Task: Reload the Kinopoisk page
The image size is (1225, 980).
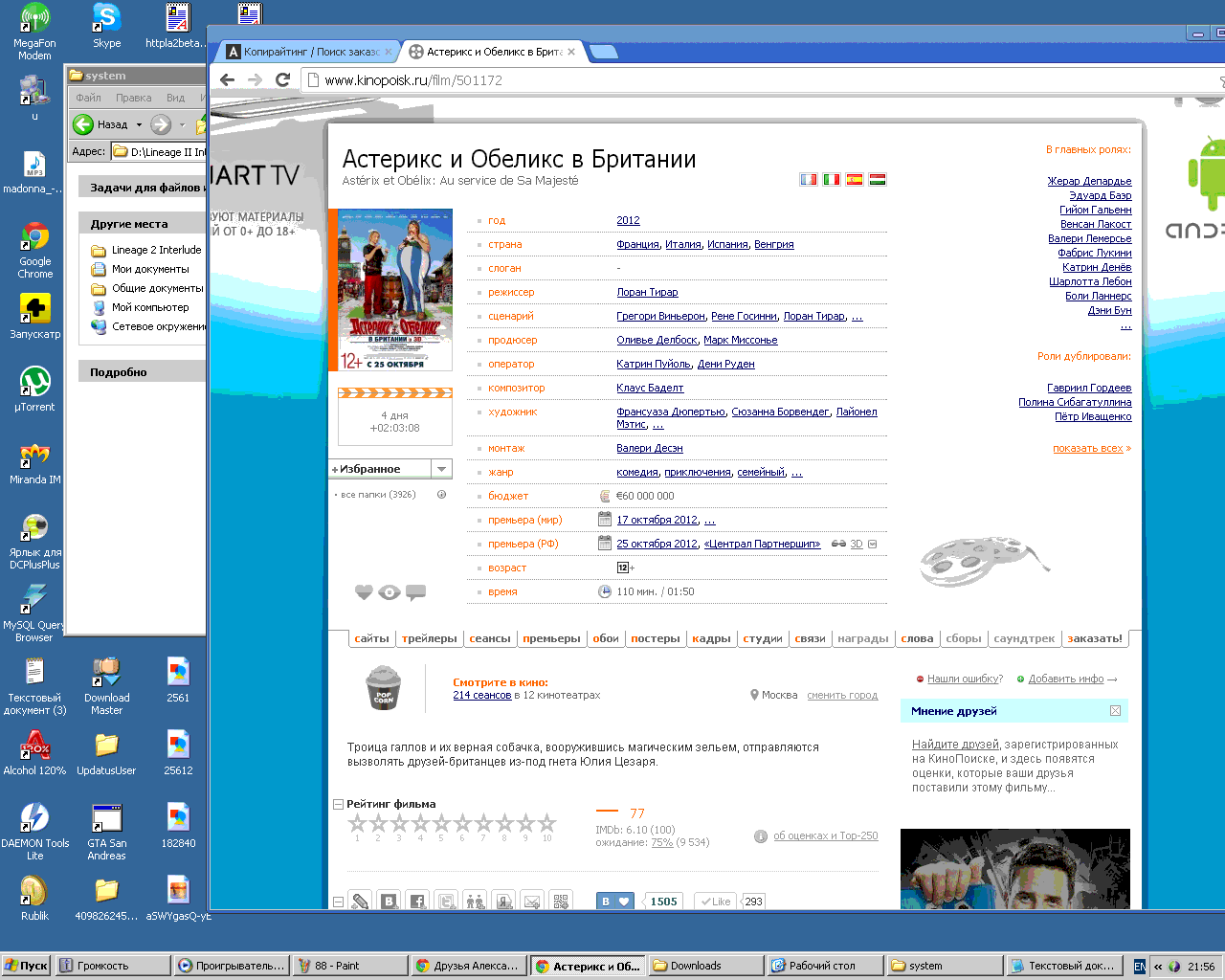Action: point(282,80)
